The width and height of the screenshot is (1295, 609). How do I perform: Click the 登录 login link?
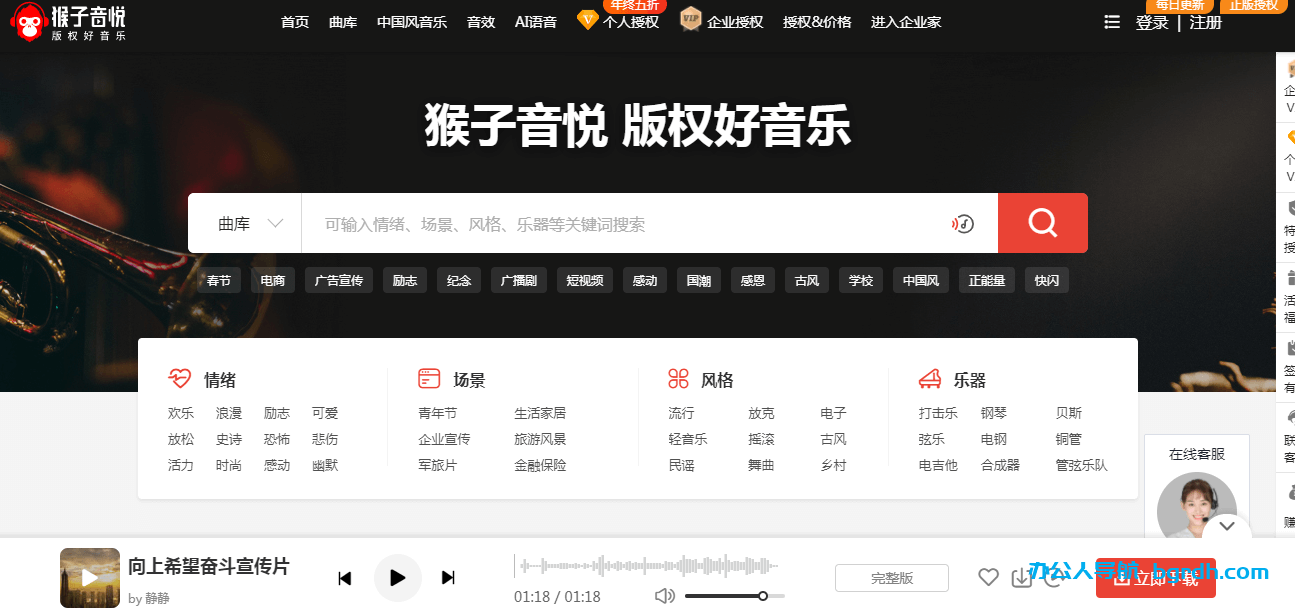[x=1152, y=22]
